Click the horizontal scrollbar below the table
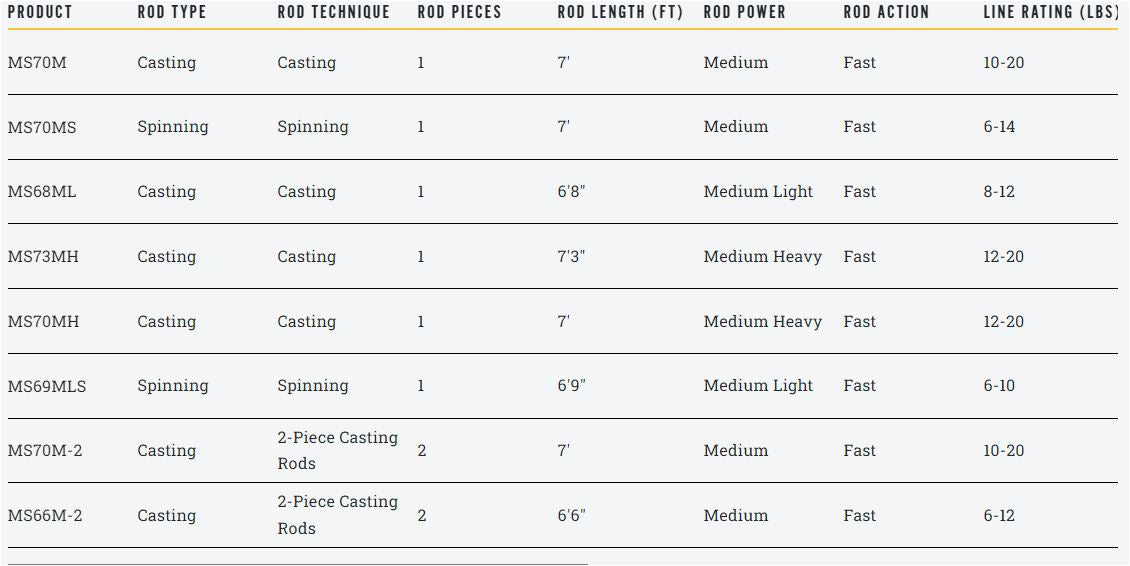The height and width of the screenshot is (566, 1130). (298, 563)
